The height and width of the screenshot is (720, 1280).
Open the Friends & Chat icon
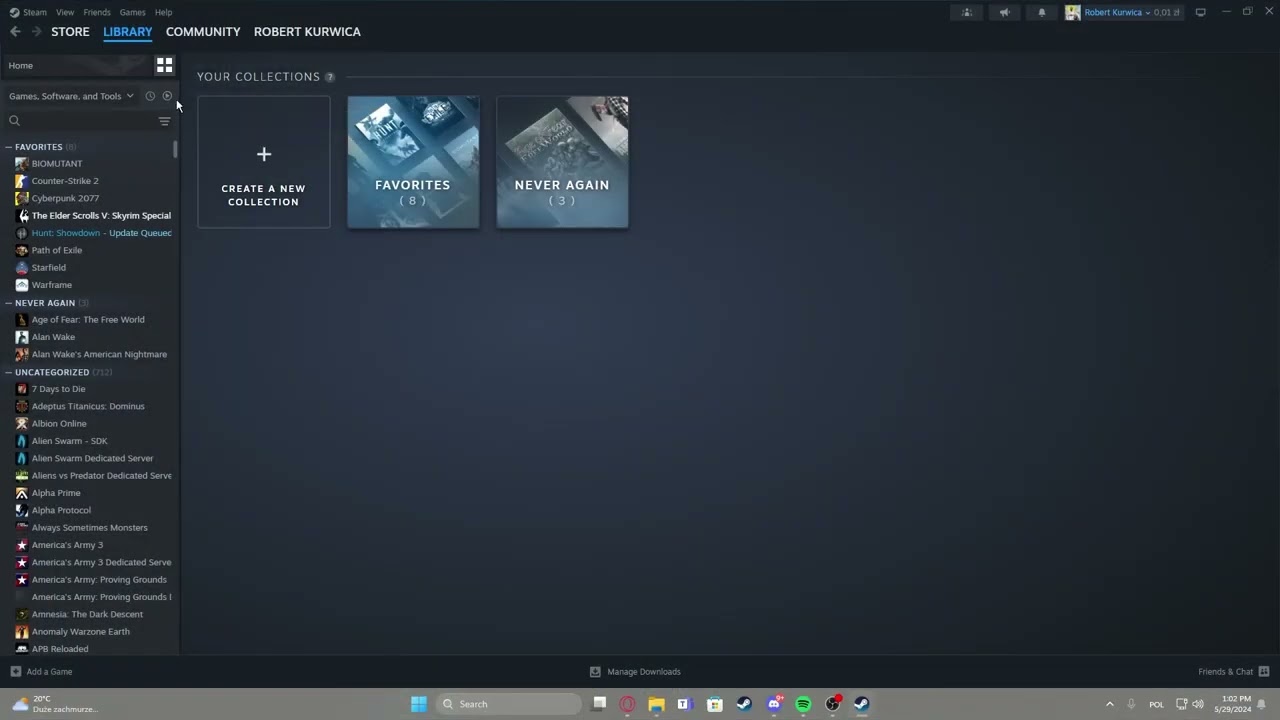[x=1264, y=672]
